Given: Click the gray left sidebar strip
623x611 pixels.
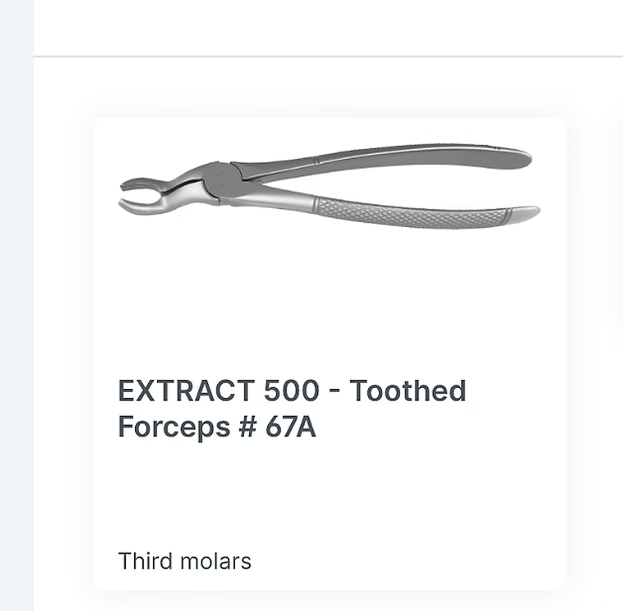Looking at the screenshot, I should pos(16,300).
